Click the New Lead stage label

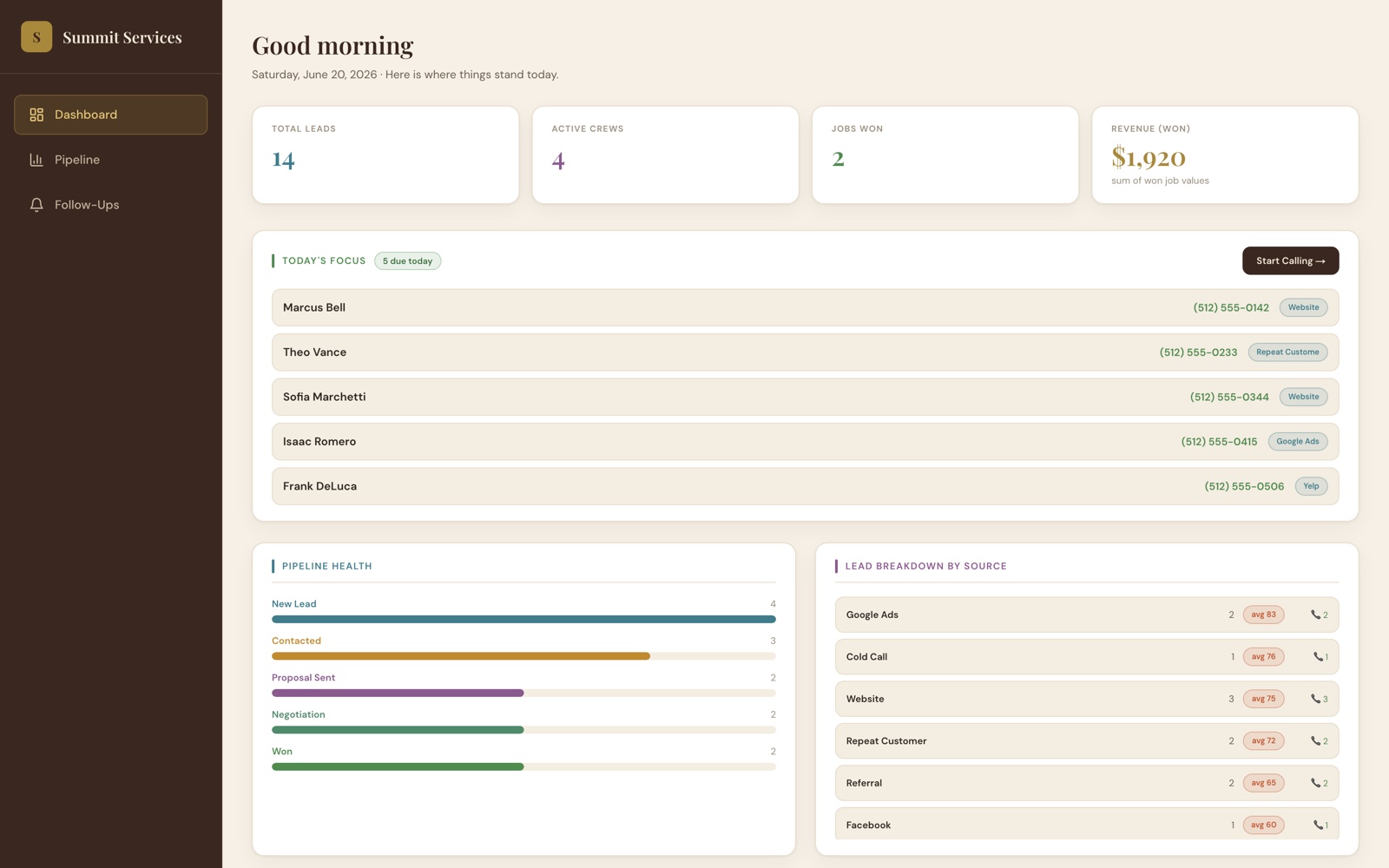[294, 604]
